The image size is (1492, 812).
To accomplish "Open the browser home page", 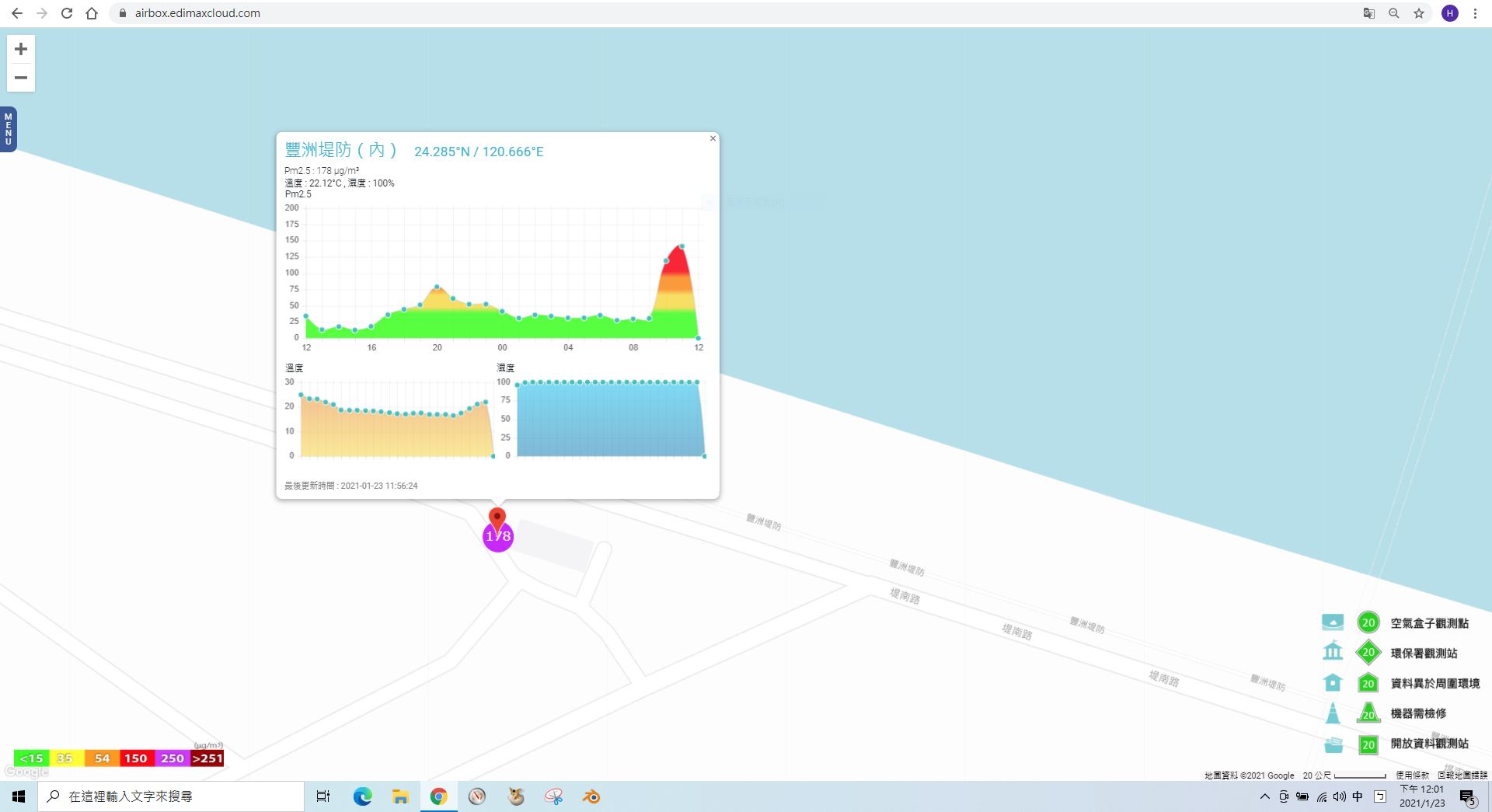I will click(x=92, y=13).
